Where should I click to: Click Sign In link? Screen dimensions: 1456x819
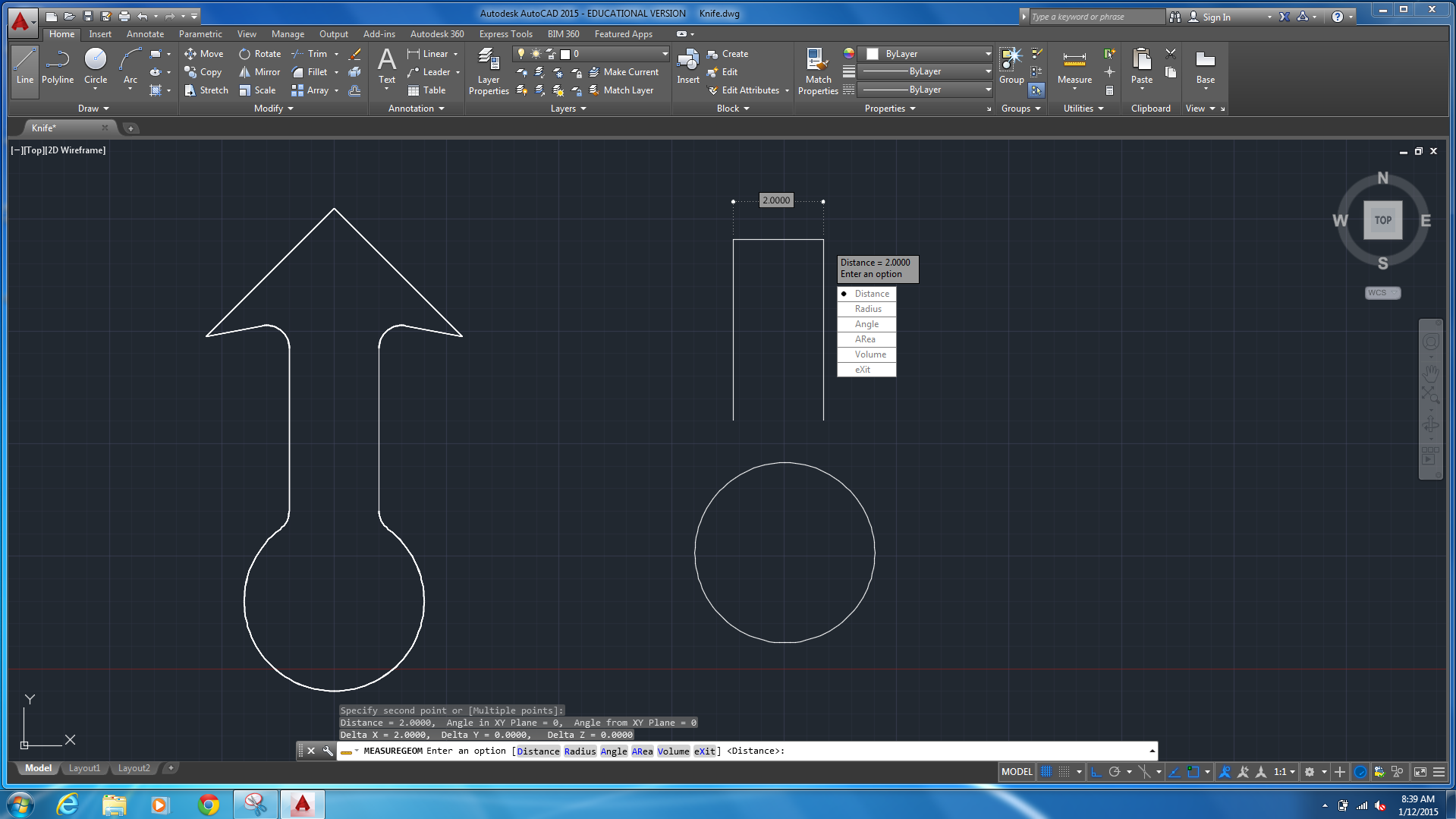click(x=1216, y=17)
